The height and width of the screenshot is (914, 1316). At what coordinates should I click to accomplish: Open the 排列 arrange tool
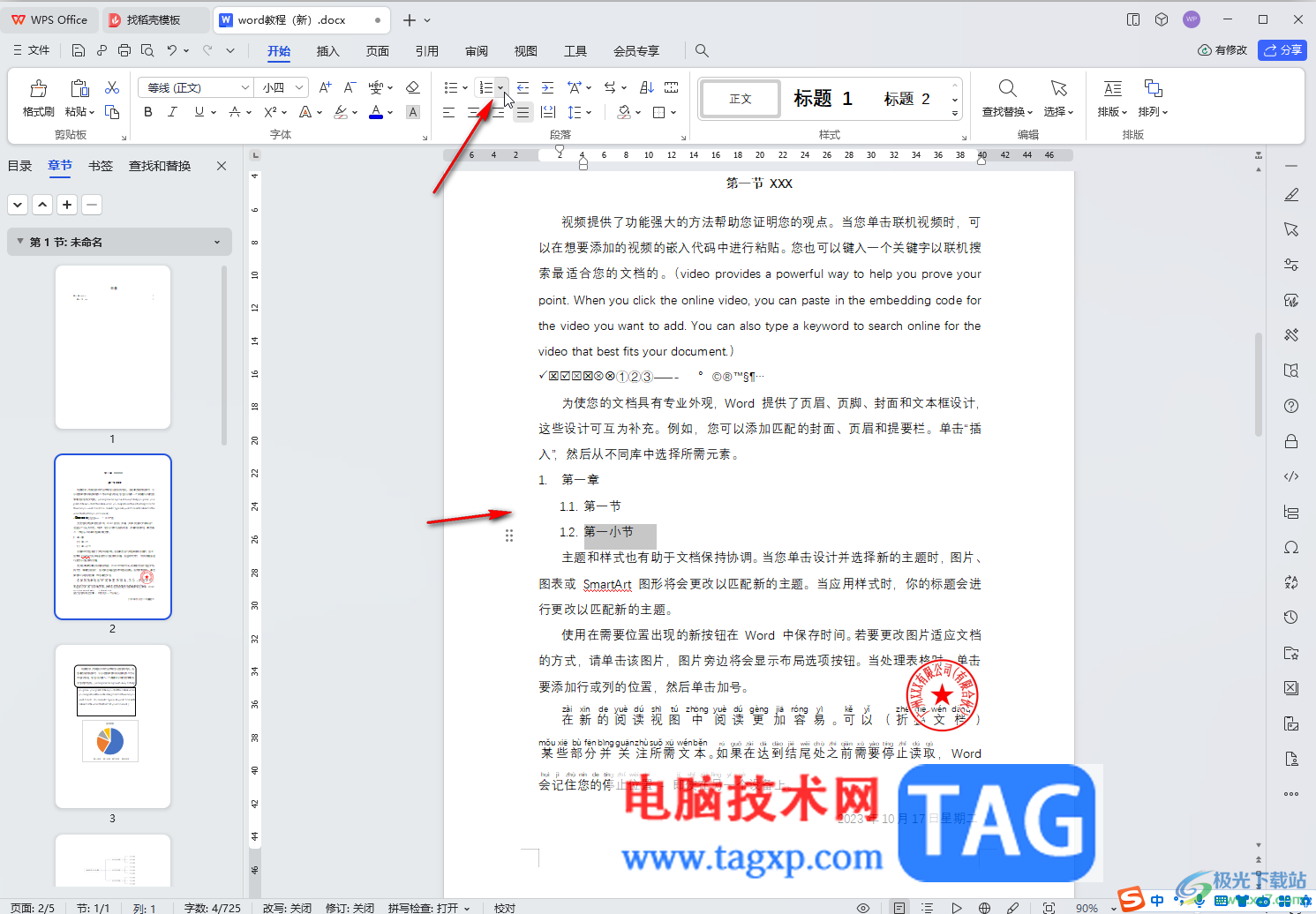point(1153,98)
